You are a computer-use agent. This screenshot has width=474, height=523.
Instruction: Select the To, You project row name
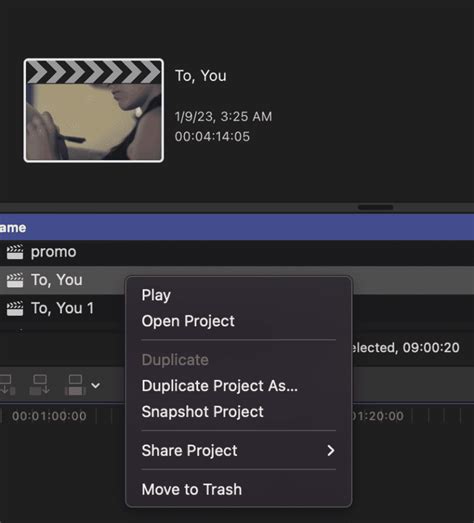tap(57, 280)
